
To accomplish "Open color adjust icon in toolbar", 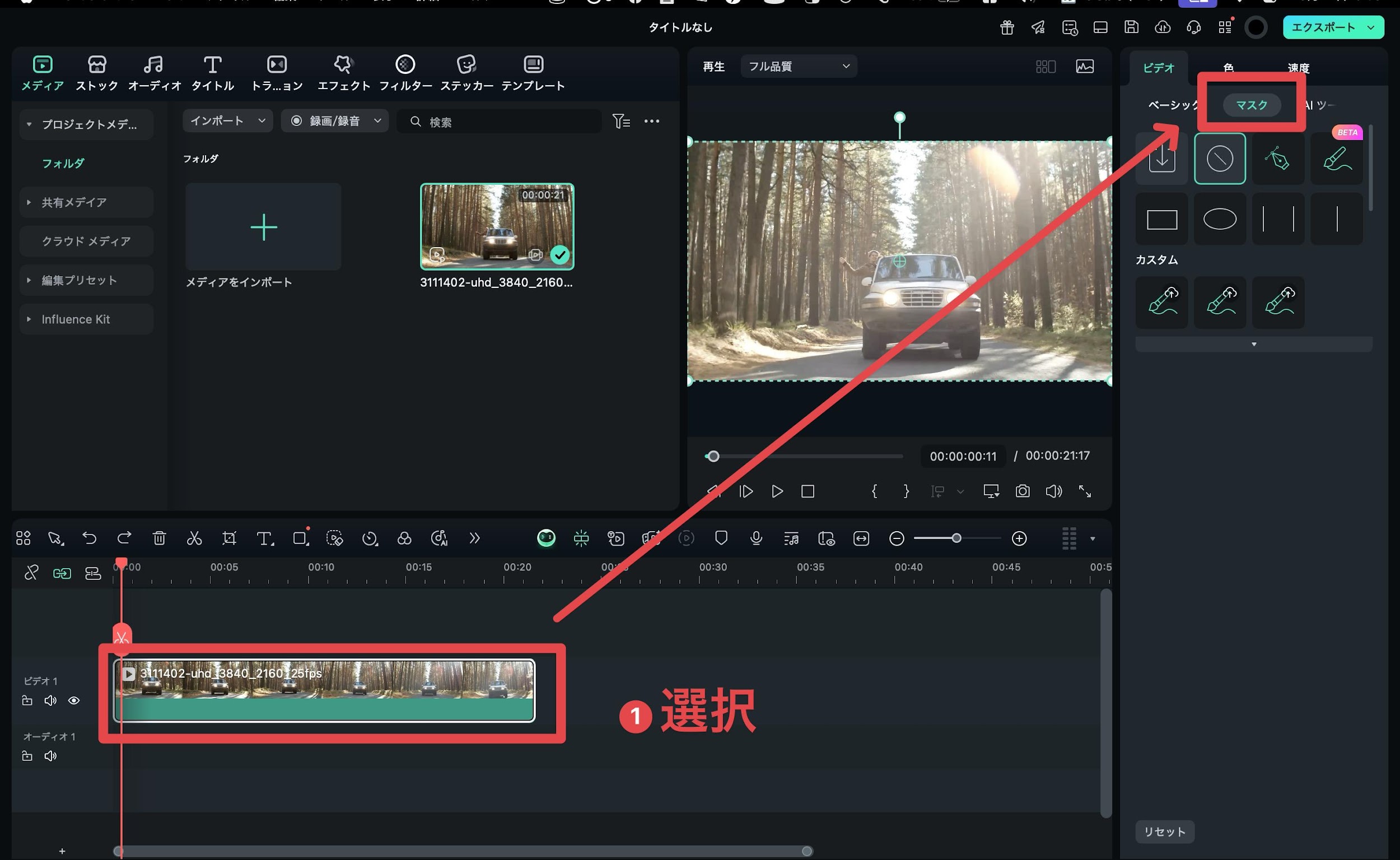I will point(404,538).
